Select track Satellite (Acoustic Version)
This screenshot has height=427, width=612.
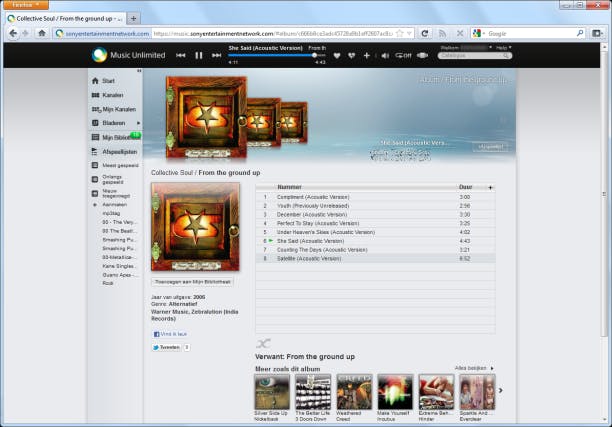click(375, 258)
